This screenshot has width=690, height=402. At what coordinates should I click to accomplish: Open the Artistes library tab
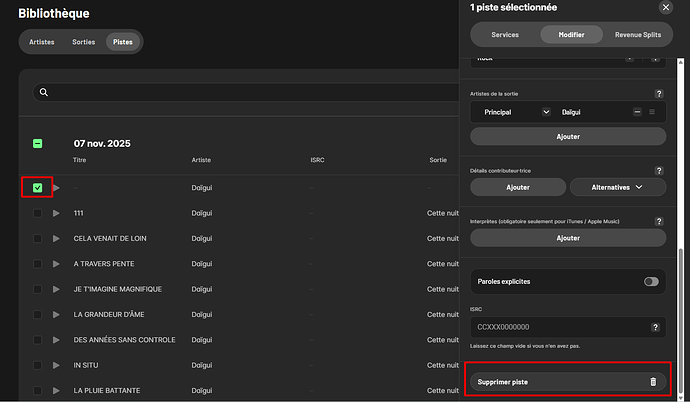pyautogui.click(x=41, y=42)
